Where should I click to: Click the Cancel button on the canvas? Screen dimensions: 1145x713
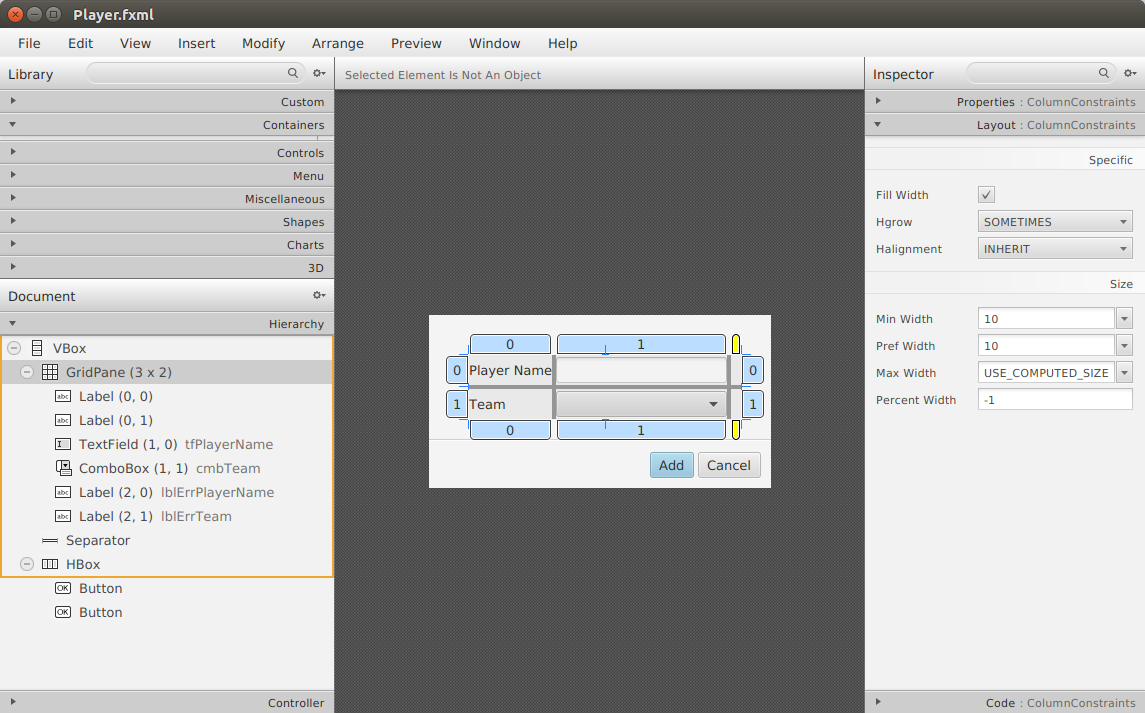(x=729, y=465)
